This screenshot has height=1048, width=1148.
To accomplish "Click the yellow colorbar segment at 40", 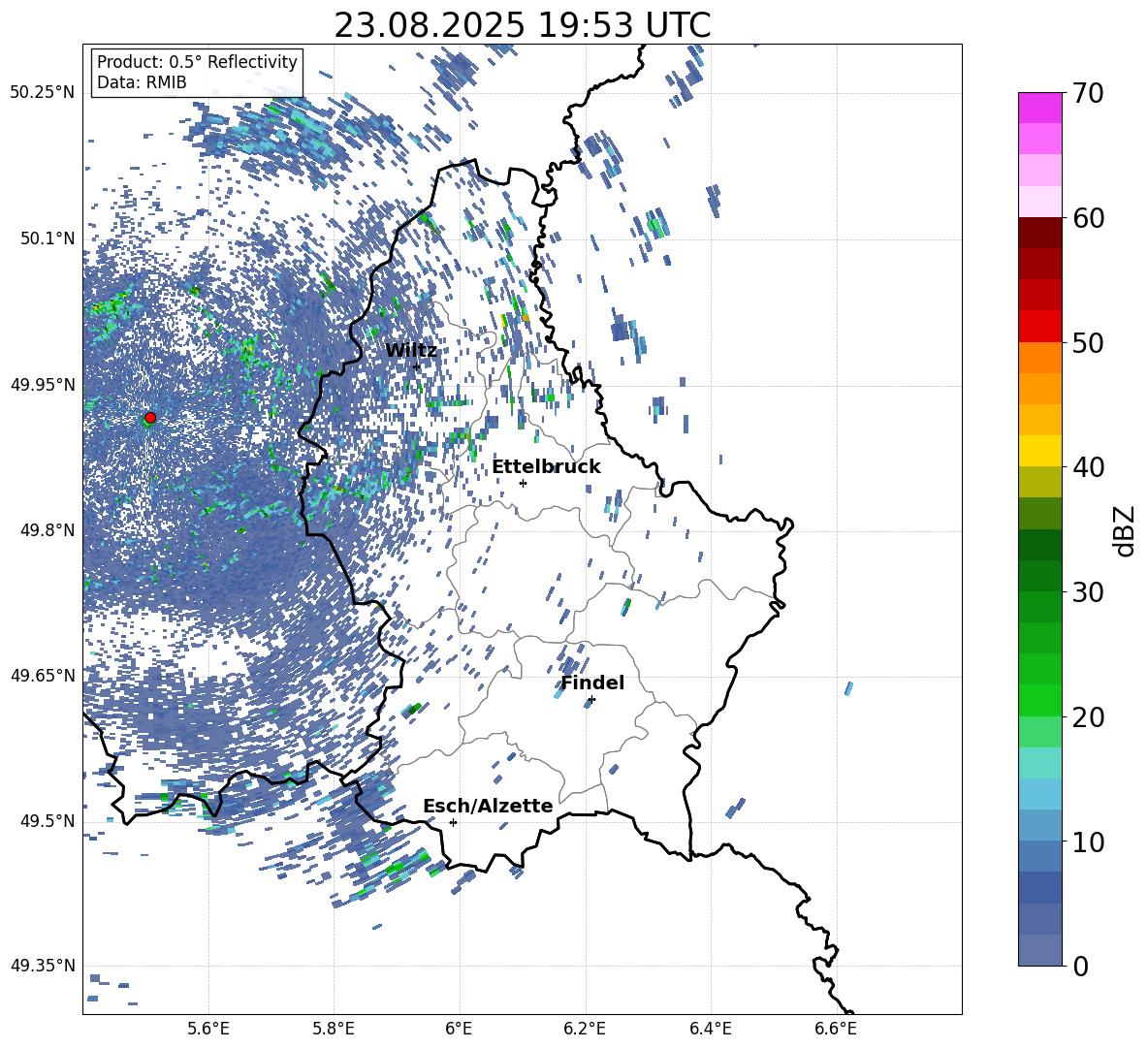I will tap(1039, 451).
